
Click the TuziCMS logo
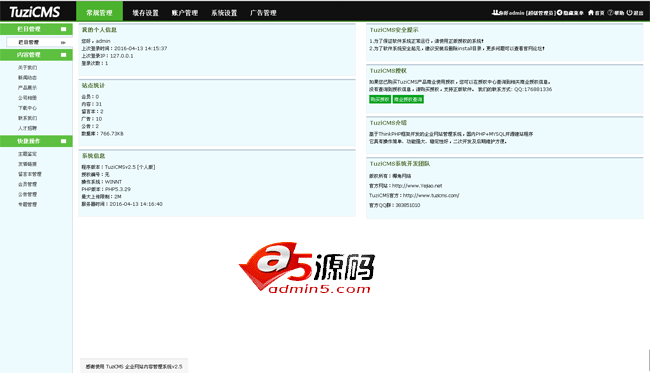pyautogui.click(x=34, y=12)
